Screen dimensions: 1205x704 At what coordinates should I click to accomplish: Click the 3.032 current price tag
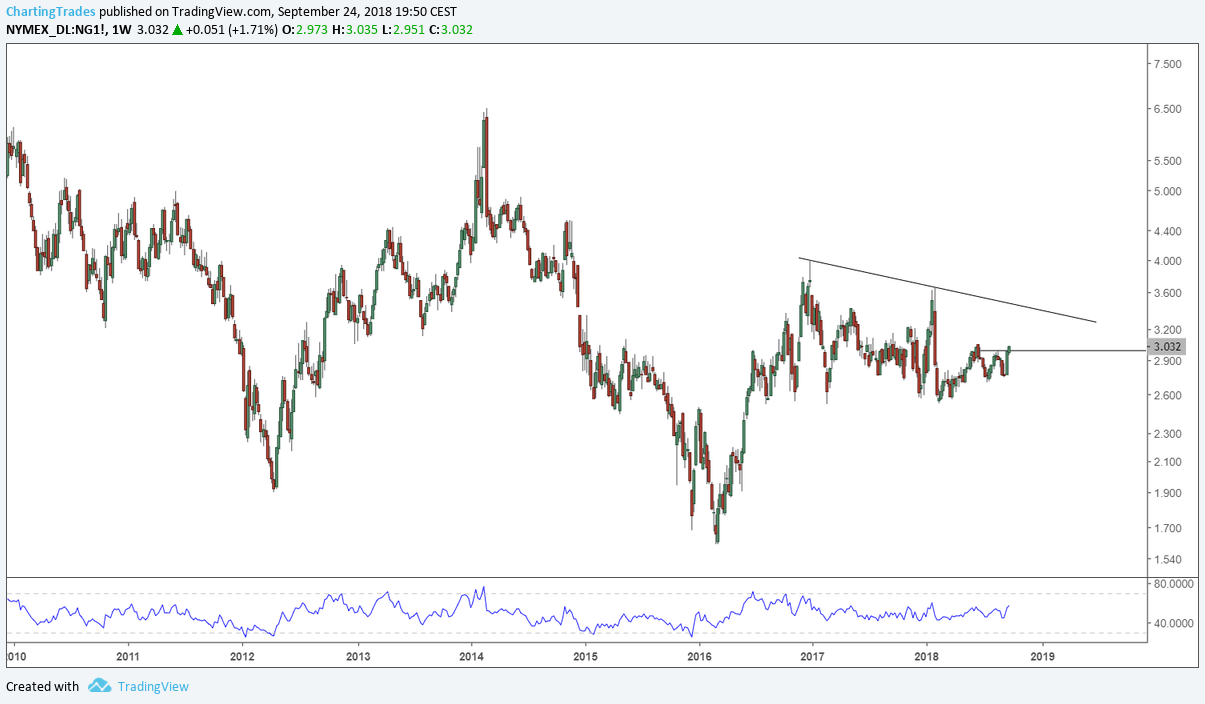[x=1168, y=347]
